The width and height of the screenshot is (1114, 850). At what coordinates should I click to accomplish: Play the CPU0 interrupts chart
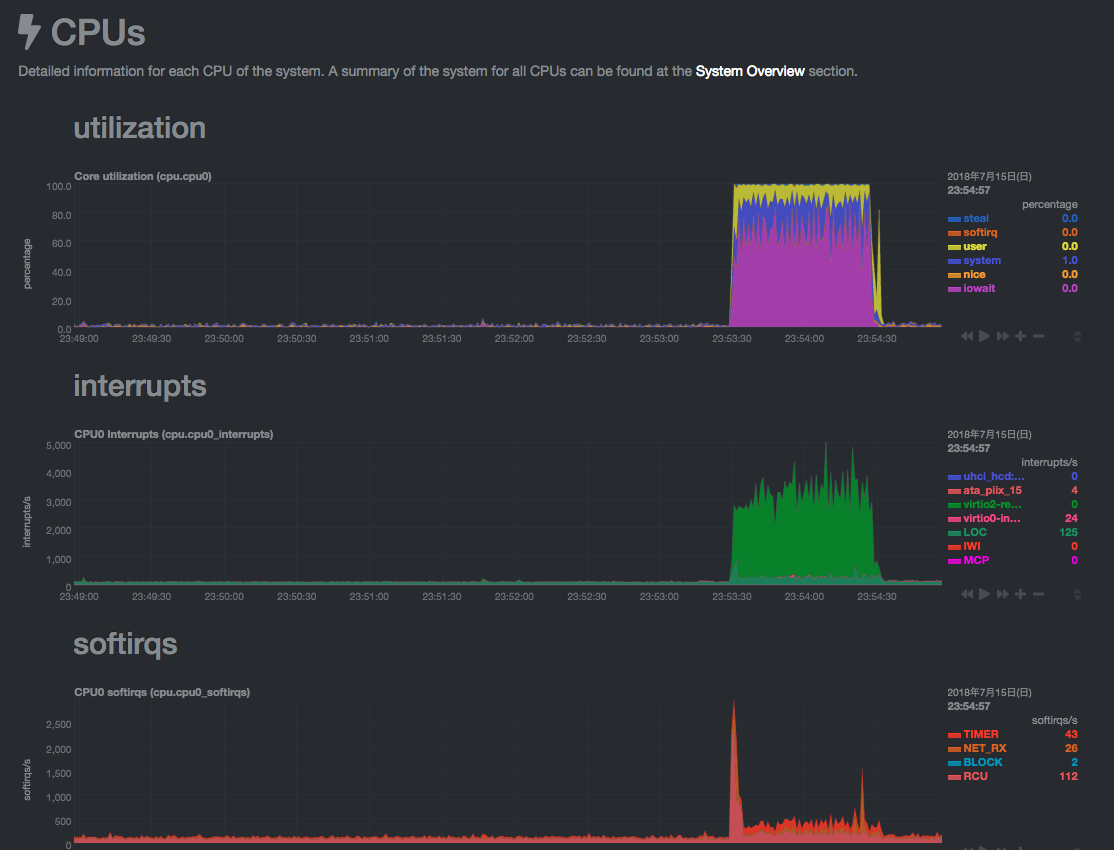(x=984, y=594)
